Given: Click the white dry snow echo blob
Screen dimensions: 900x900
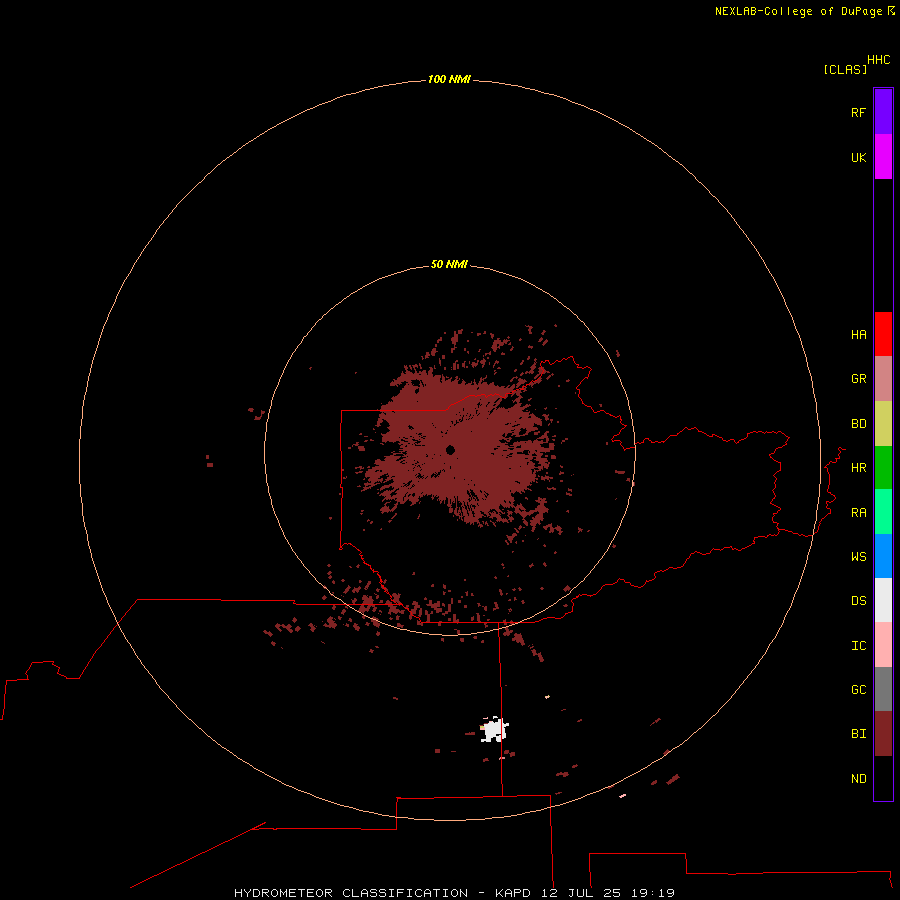Looking at the screenshot, I should click(494, 730).
